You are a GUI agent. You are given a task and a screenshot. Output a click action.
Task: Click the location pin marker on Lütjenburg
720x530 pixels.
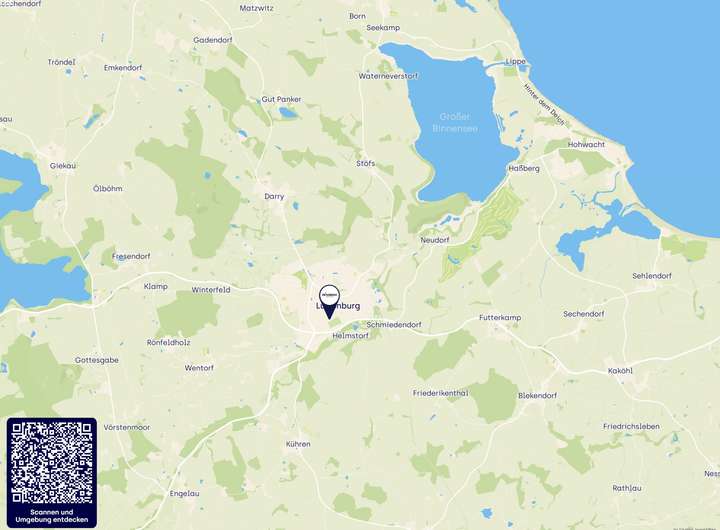pos(329,301)
